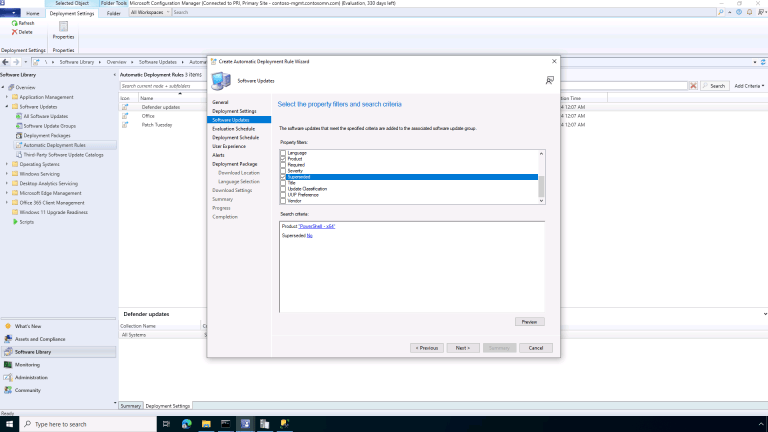Check the Vendor property filter
The image size is (768, 432).
(x=283, y=201)
